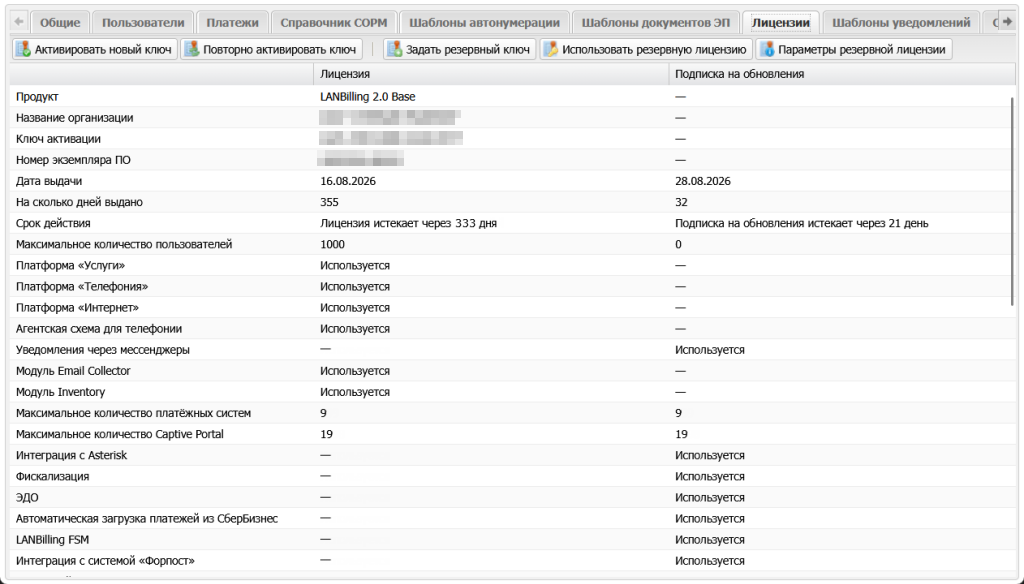Click the vertical scrollbar of the license table

coord(1013,203)
